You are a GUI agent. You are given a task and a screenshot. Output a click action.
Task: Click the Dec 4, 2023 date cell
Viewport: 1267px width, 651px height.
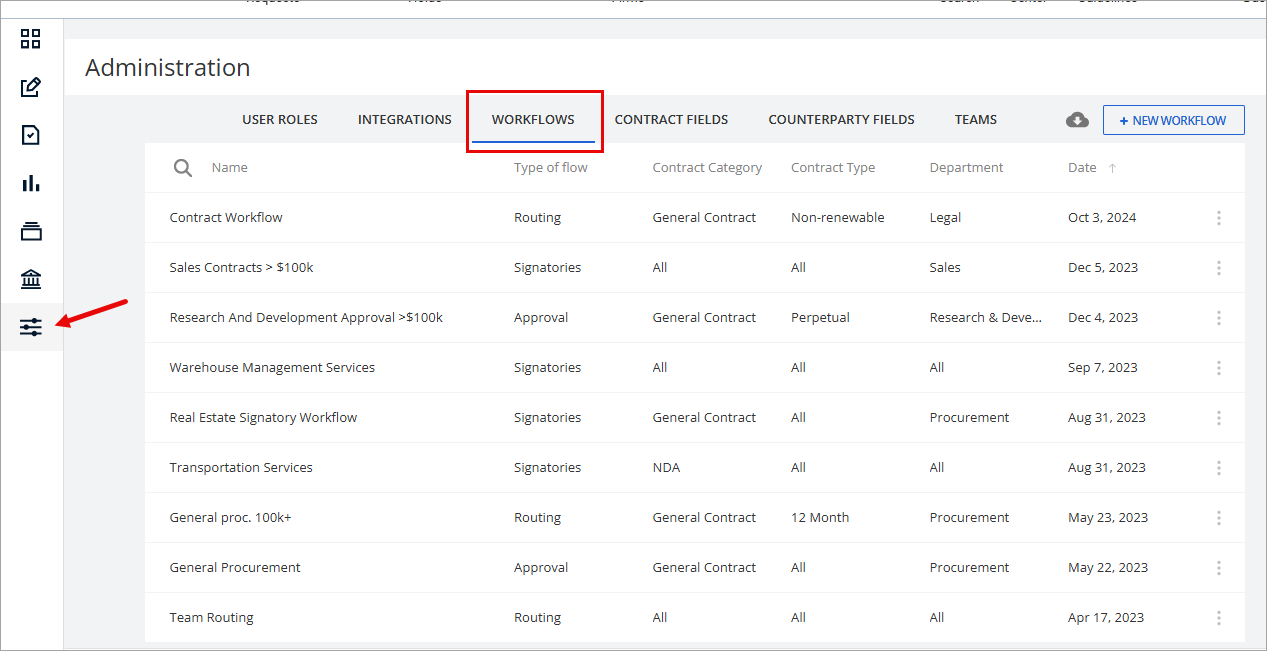tap(1103, 318)
